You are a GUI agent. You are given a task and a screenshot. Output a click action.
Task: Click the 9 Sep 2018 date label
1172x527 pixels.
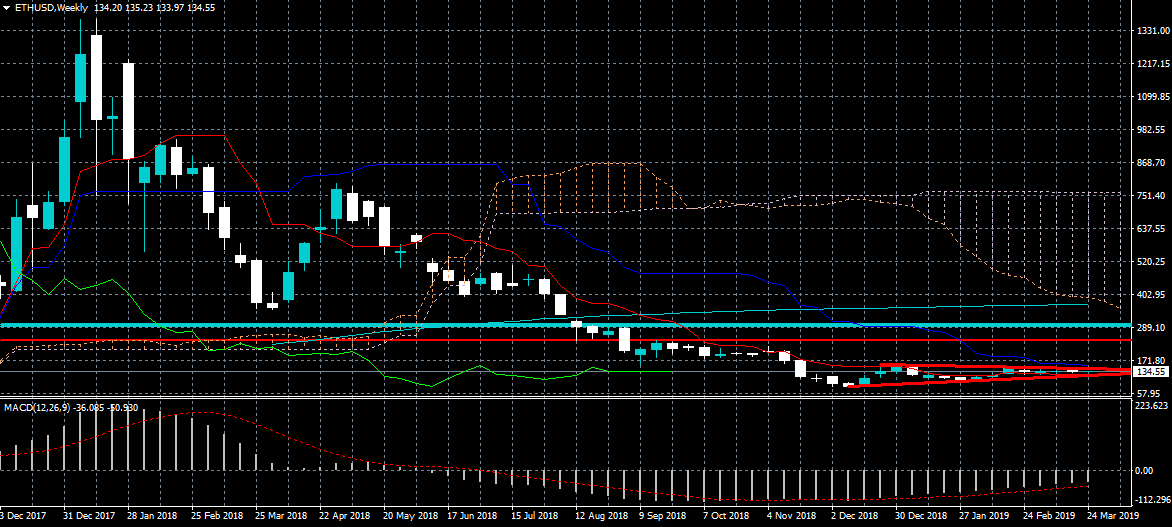pyautogui.click(x=664, y=516)
